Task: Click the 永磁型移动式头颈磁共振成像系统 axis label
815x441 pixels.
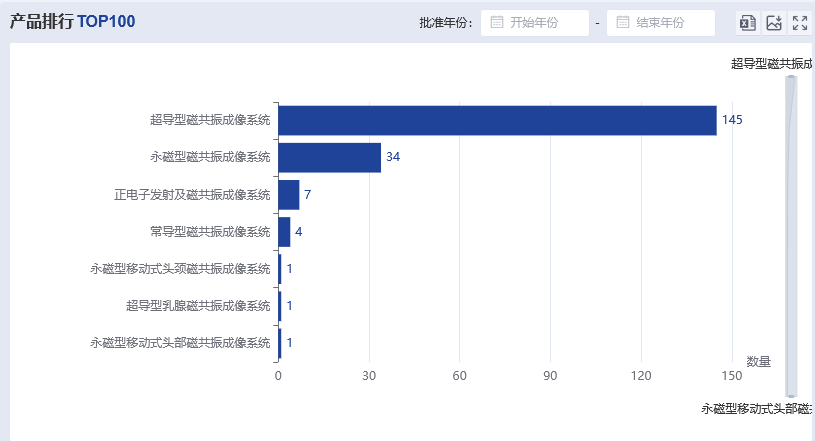Action: coord(180,269)
